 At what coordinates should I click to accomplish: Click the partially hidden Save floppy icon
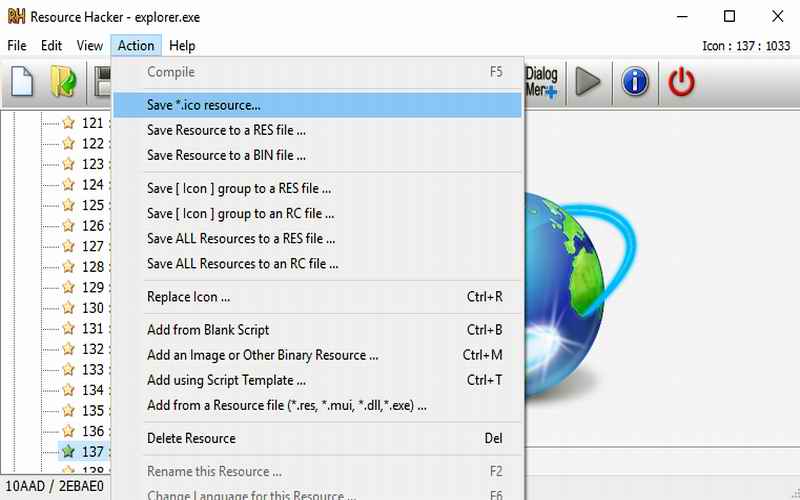tap(104, 82)
